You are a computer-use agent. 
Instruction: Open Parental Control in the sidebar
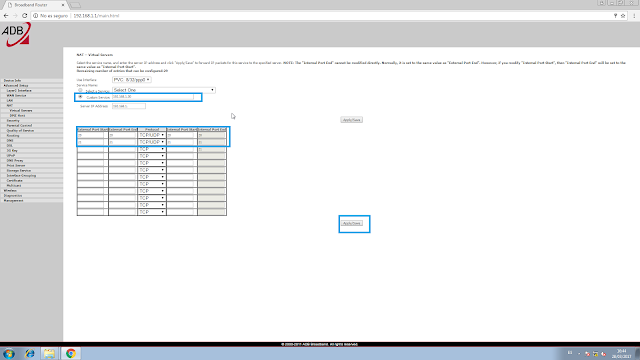pos(19,125)
